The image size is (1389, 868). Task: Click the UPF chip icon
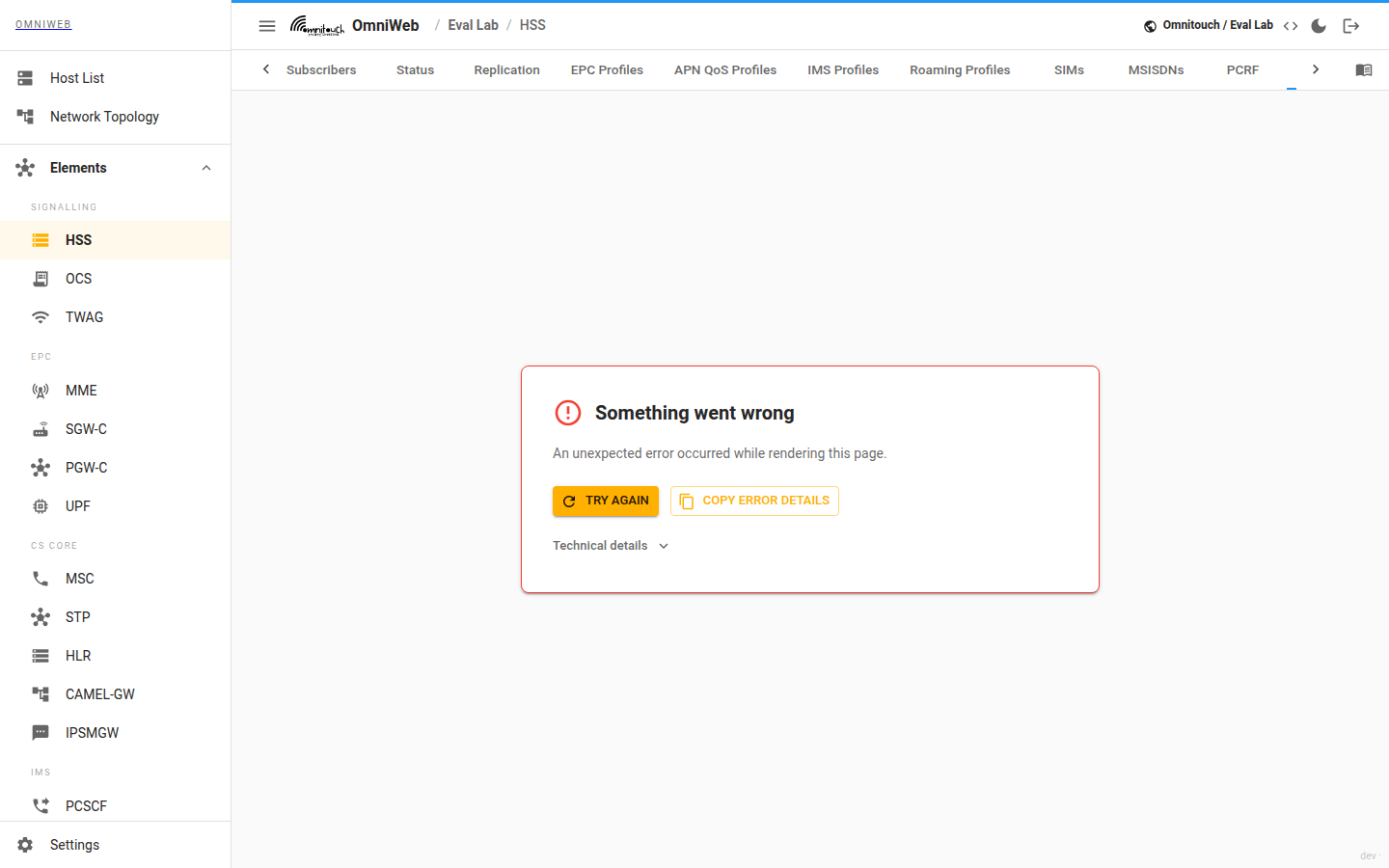click(41, 506)
